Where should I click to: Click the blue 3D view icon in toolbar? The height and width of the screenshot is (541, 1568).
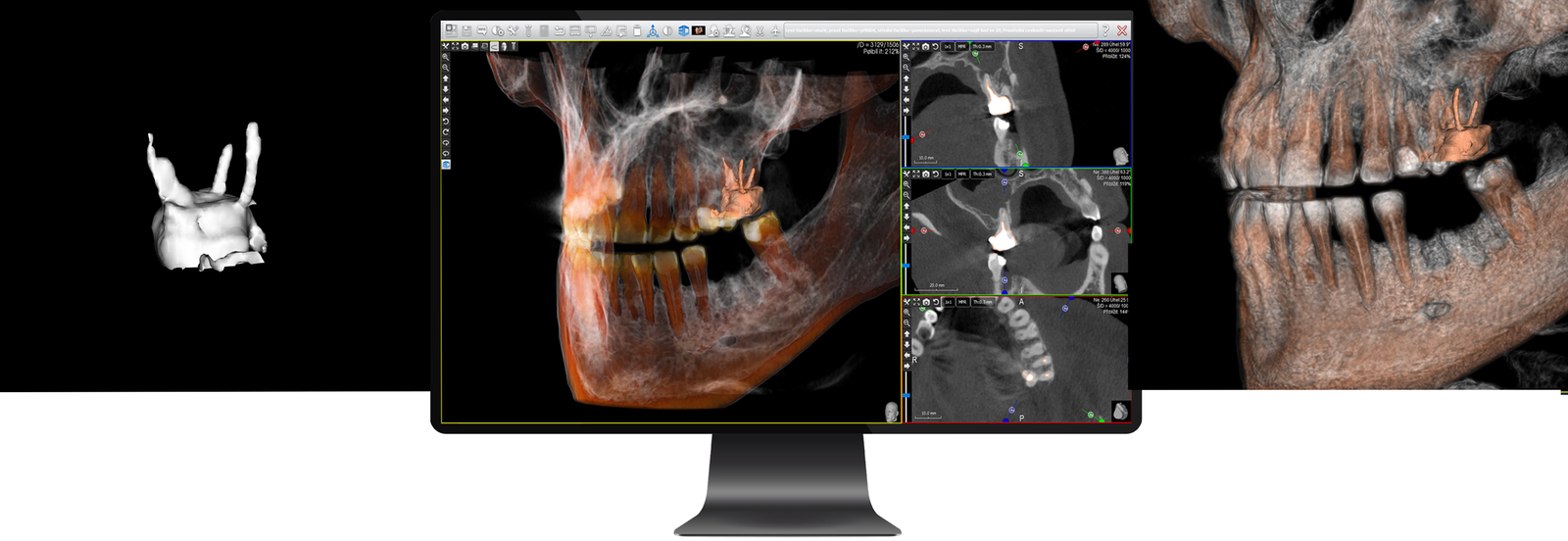683,31
